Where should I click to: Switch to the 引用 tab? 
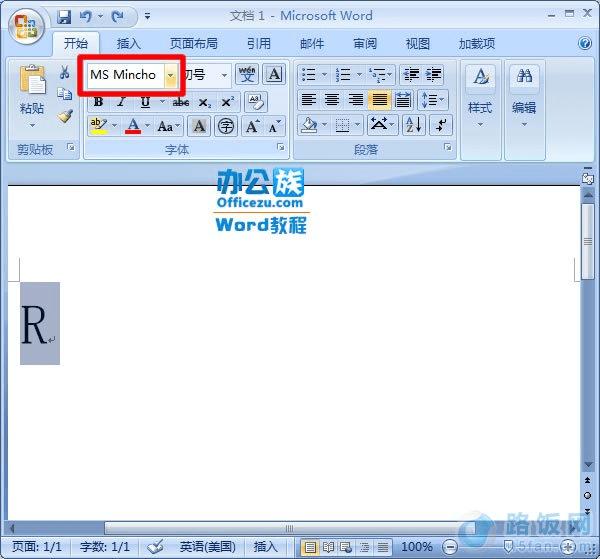pyautogui.click(x=259, y=44)
